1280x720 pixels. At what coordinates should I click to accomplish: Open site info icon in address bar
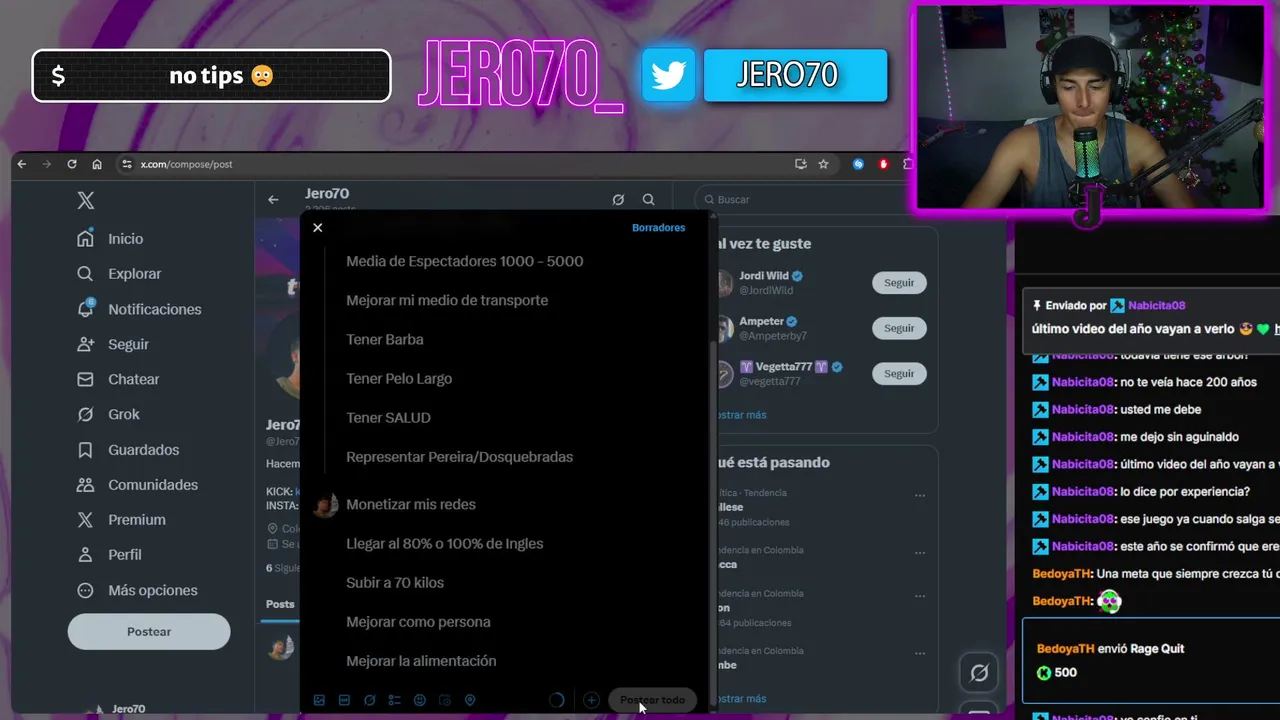[126, 164]
